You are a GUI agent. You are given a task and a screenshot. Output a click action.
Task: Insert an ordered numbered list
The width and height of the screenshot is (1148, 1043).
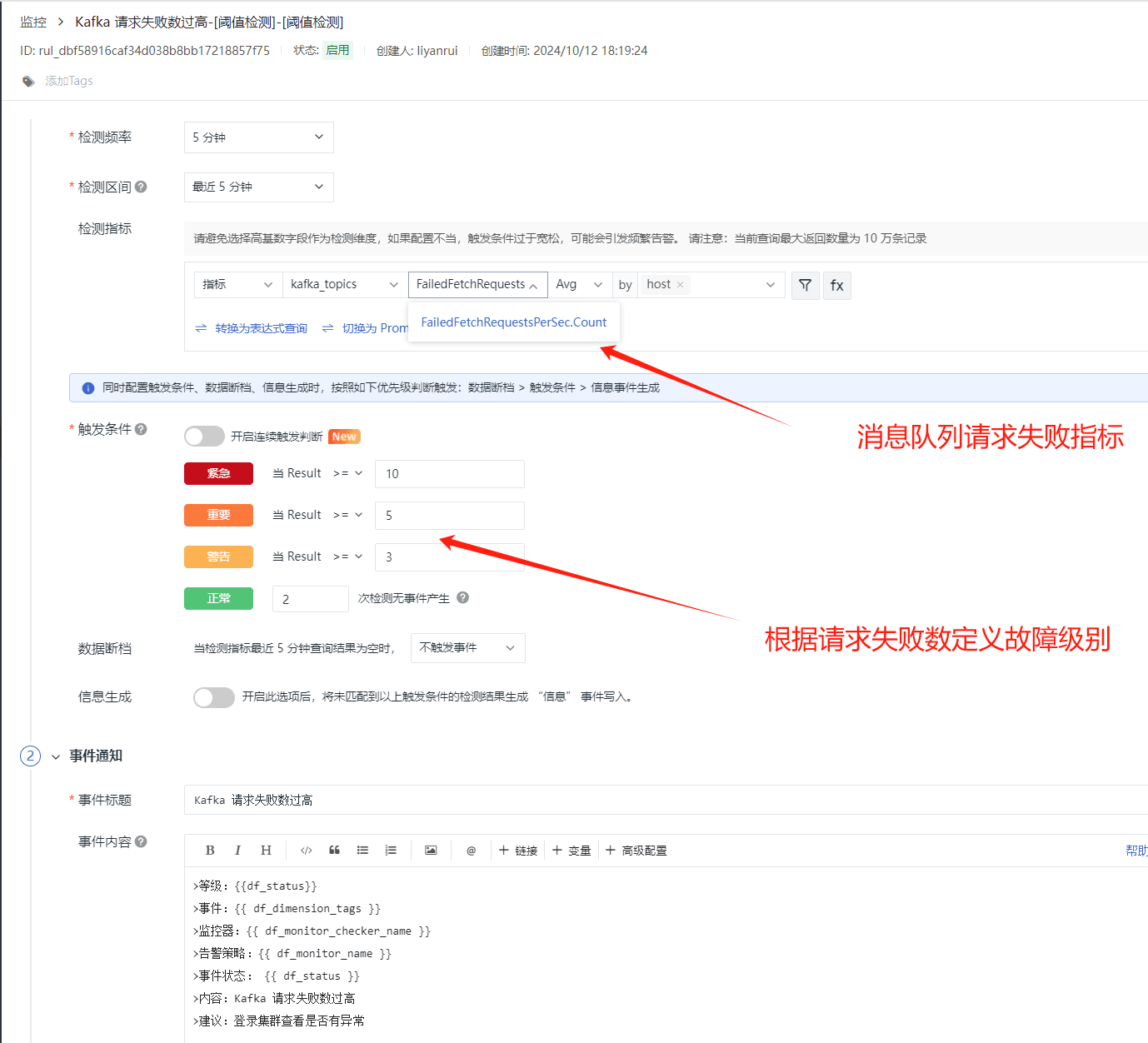coord(391,851)
